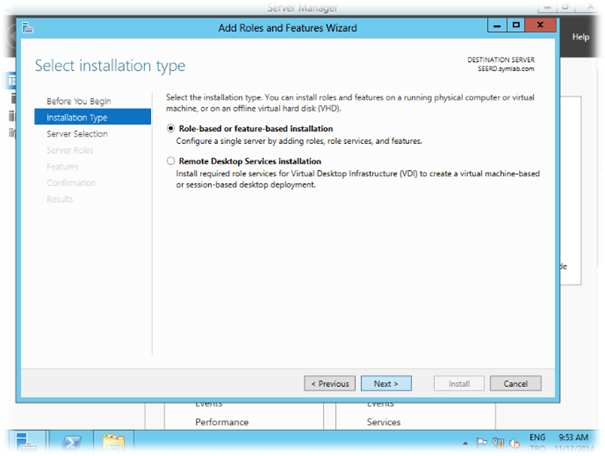Launch Windows PowerShell from the taskbar
Image resolution: width=605 pixels, height=456 pixels.
72,440
